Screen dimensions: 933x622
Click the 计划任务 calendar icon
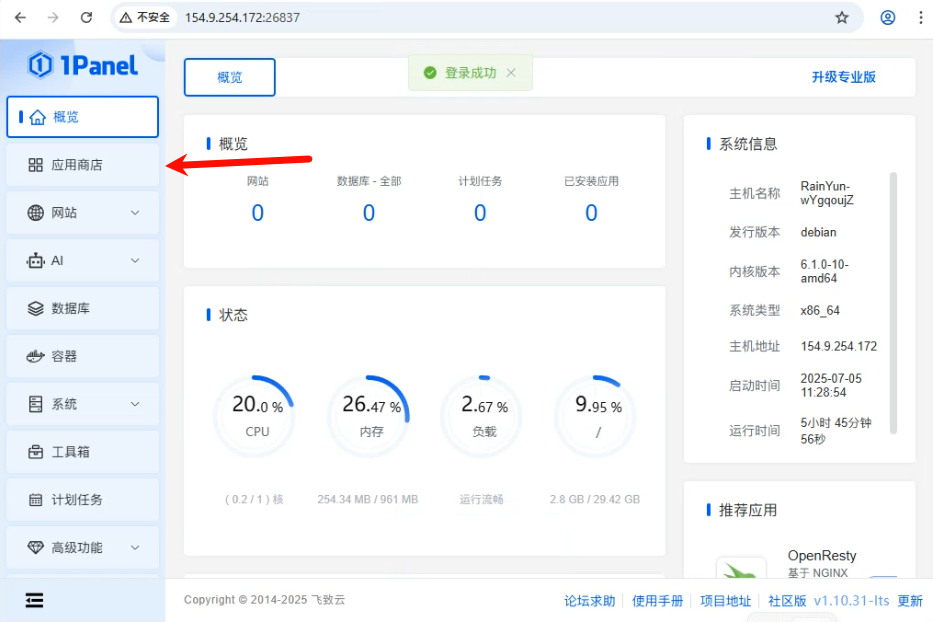36,499
